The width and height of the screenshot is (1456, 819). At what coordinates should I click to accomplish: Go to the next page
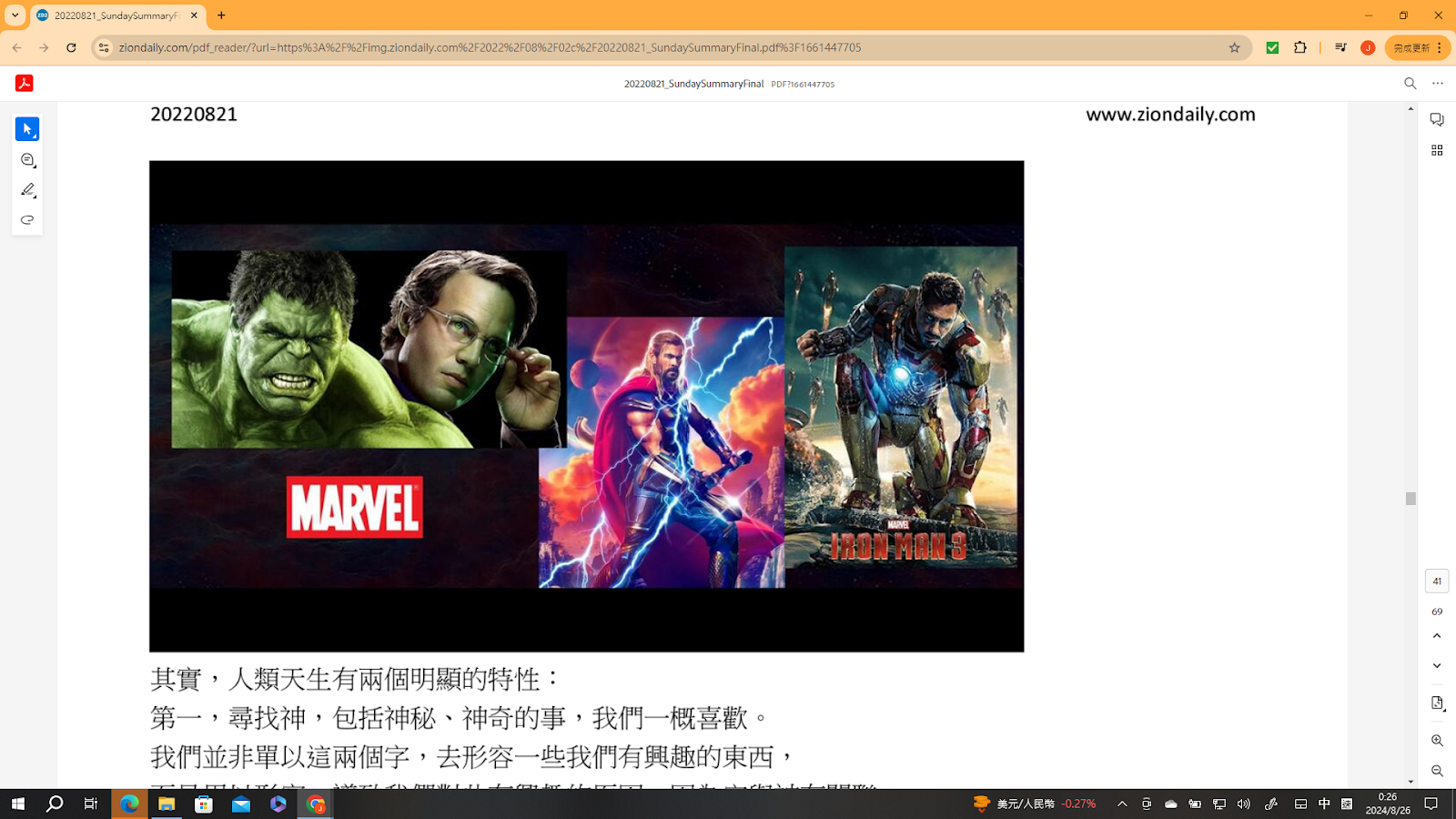pyautogui.click(x=1437, y=666)
